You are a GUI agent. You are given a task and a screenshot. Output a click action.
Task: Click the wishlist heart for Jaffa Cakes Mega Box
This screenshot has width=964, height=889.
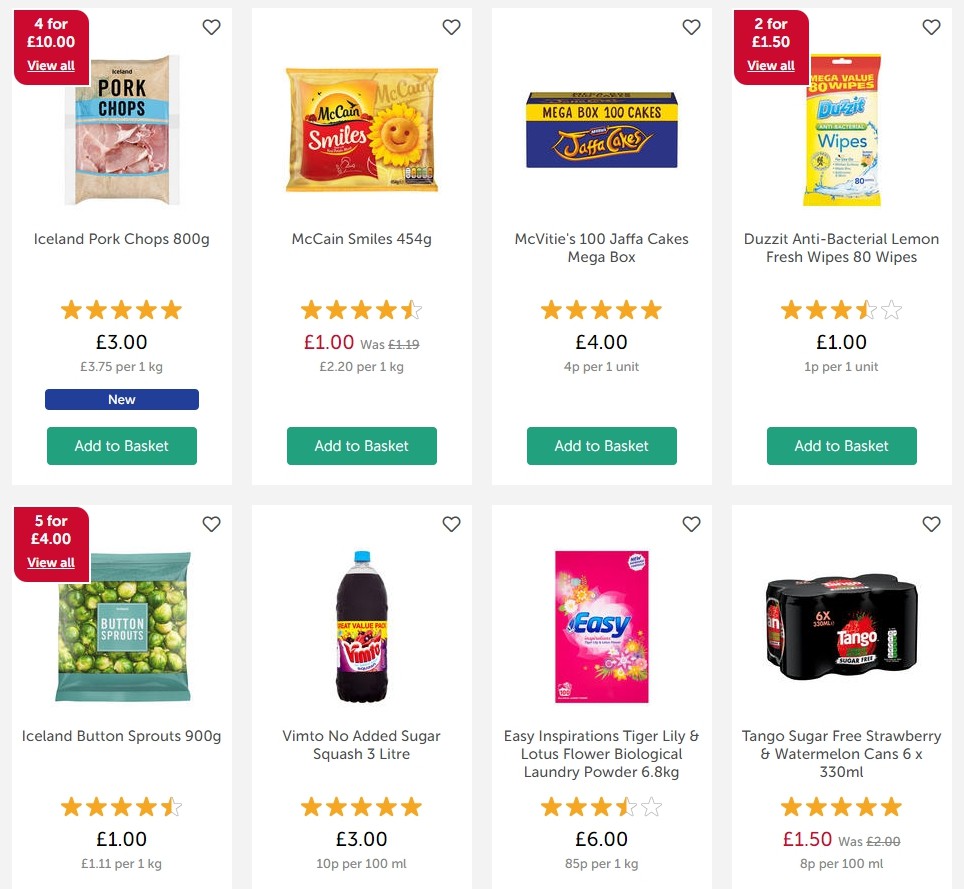coord(691,27)
